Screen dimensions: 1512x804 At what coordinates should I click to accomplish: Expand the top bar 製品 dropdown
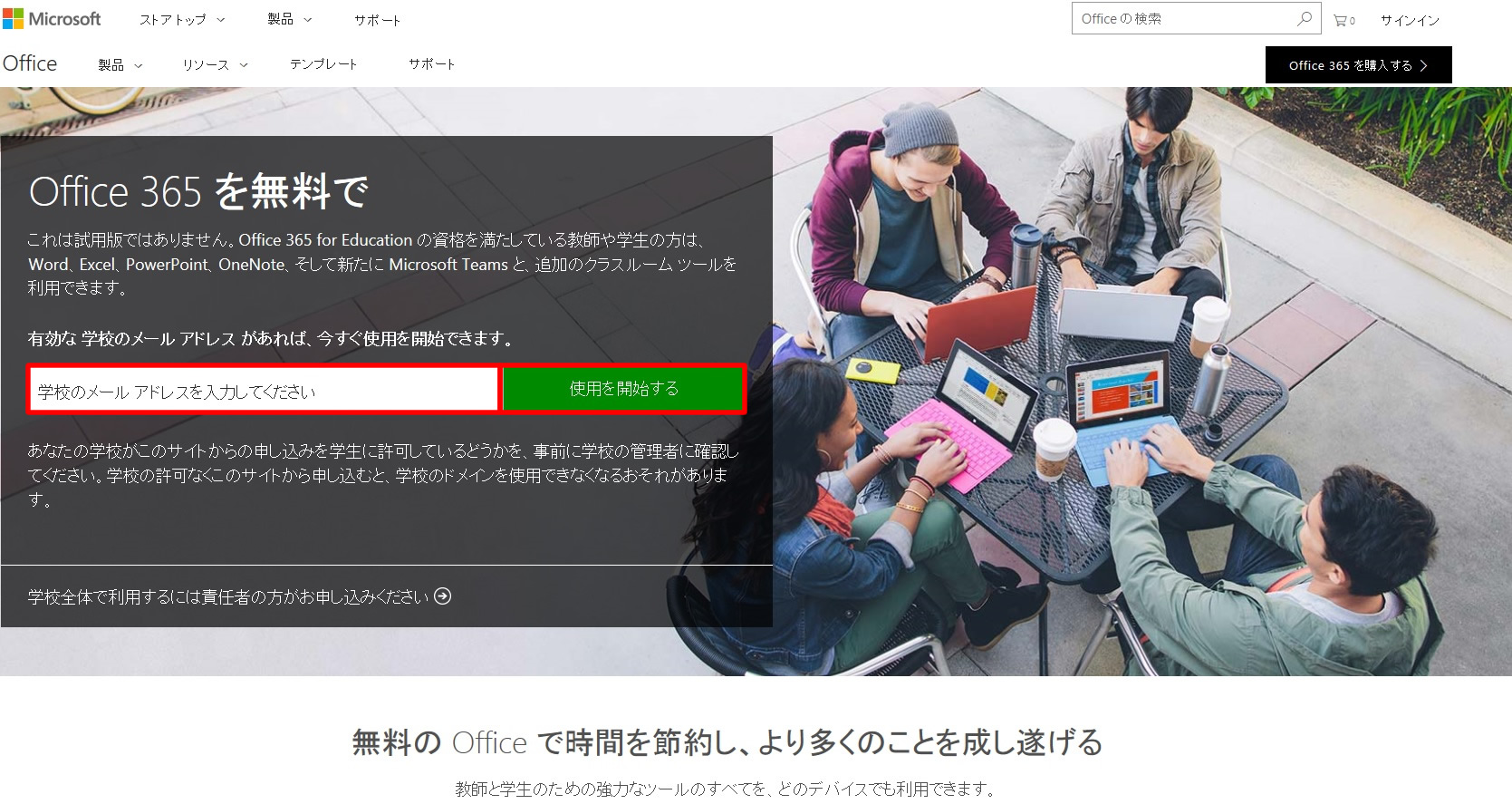click(x=290, y=19)
